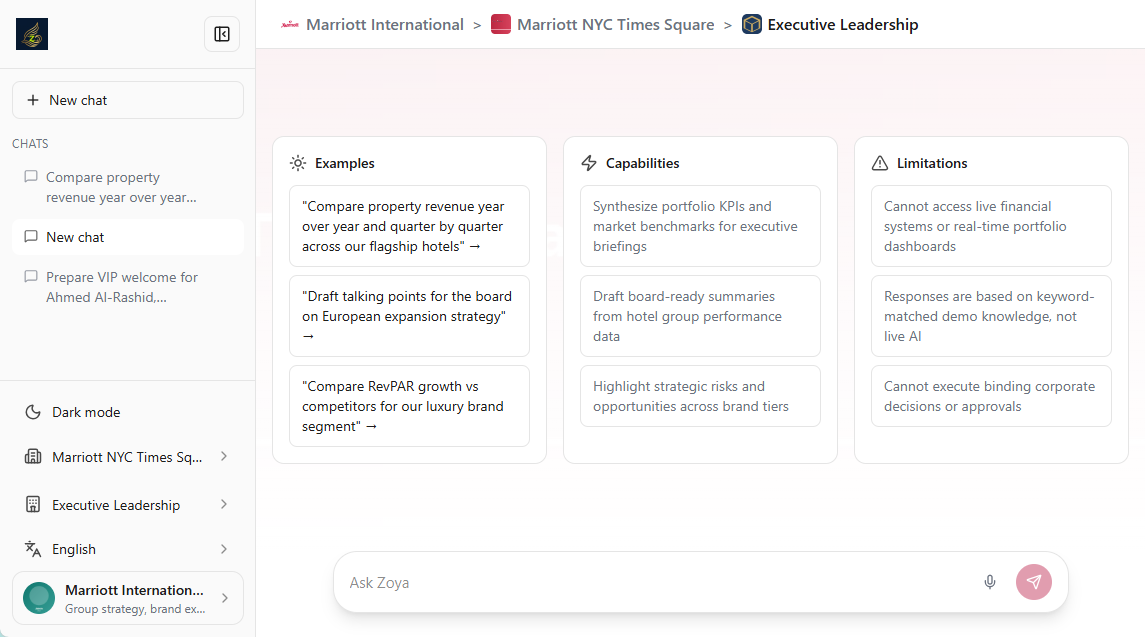The image size is (1145, 637).
Task: Click Cannot access live financial systems limitation
Action: [991, 226]
